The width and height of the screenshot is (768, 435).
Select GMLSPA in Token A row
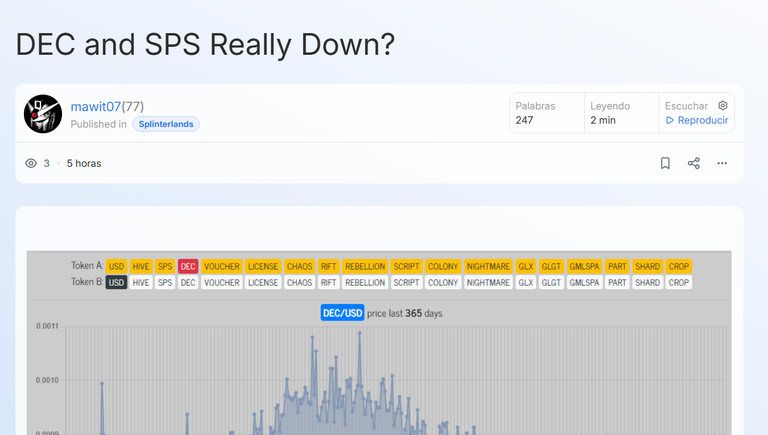[x=584, y=266]
